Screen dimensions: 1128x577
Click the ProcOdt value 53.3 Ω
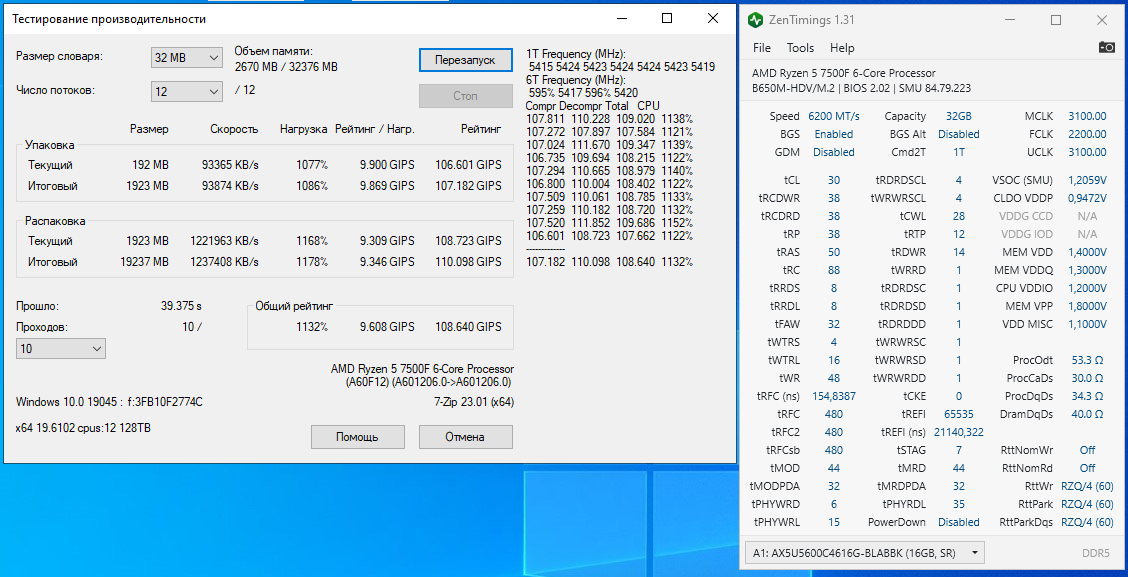pyautogui.click(x=1087, y=360)
